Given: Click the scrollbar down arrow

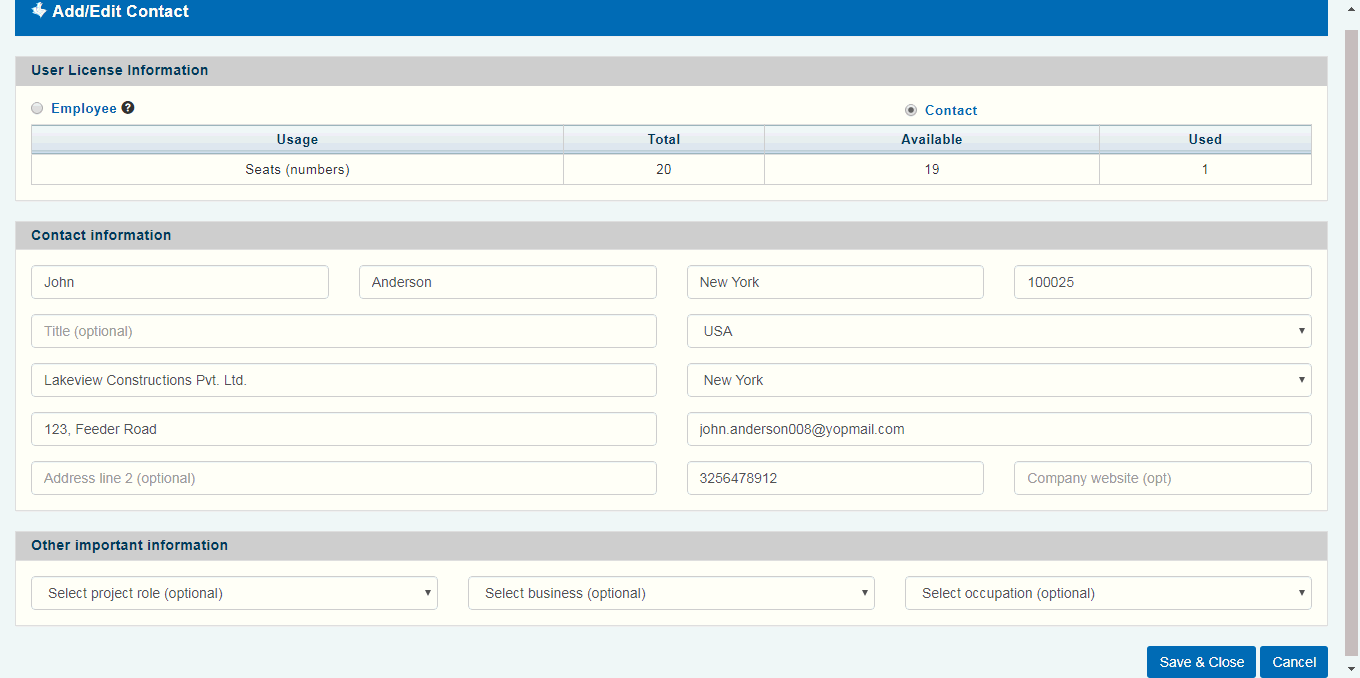Looking at the screenshot, I should (x=1351, y=668).
